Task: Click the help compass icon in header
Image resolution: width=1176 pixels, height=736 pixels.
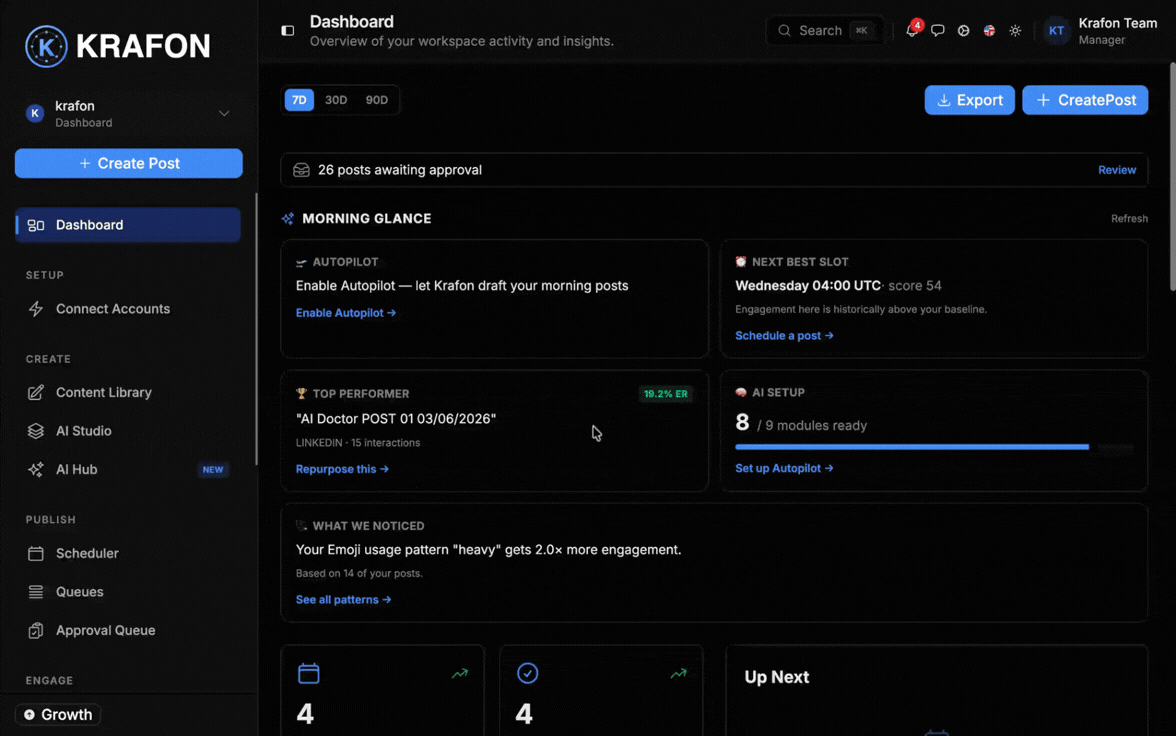Action: click(x=964, y=31)
